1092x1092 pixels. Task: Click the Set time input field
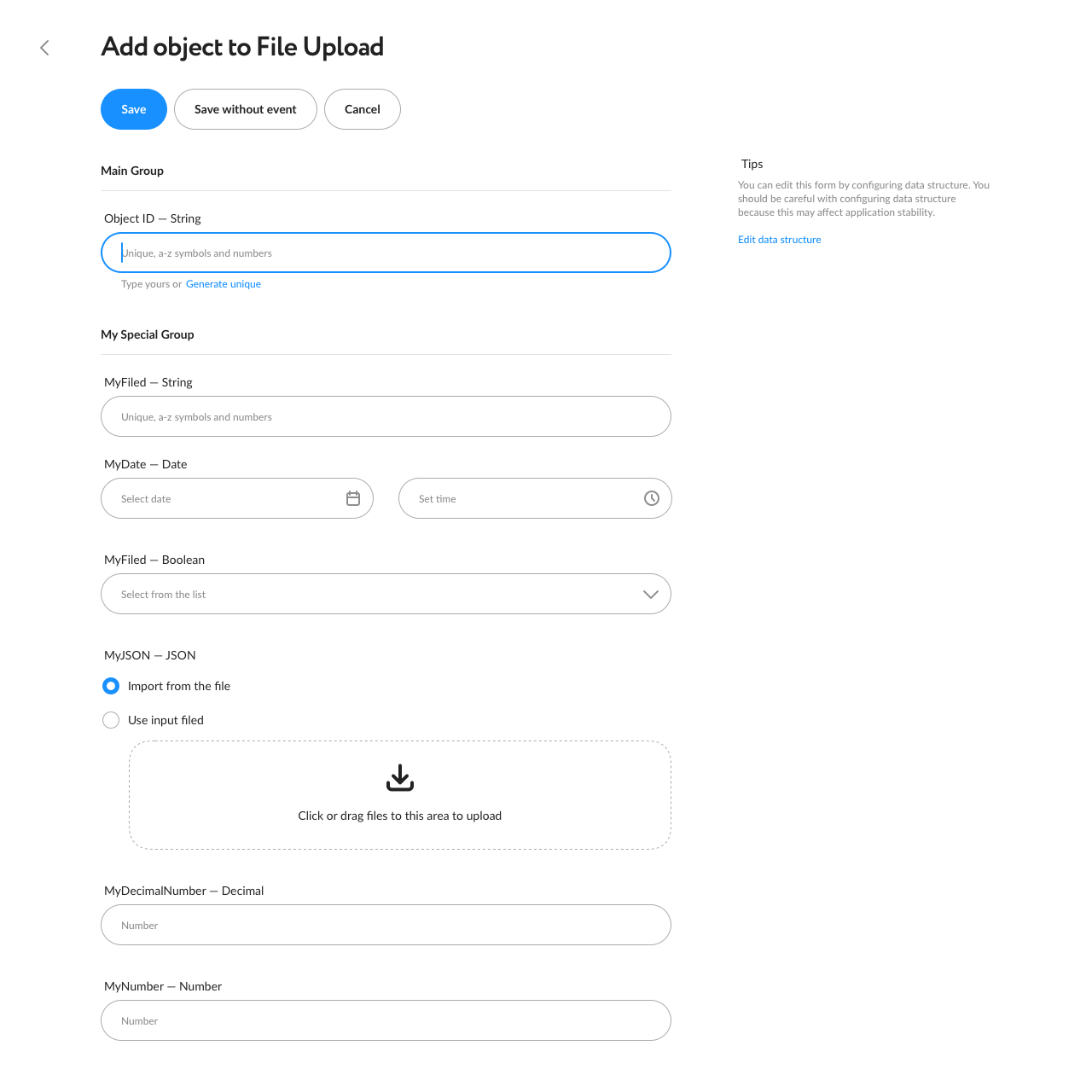coord(535,498)
